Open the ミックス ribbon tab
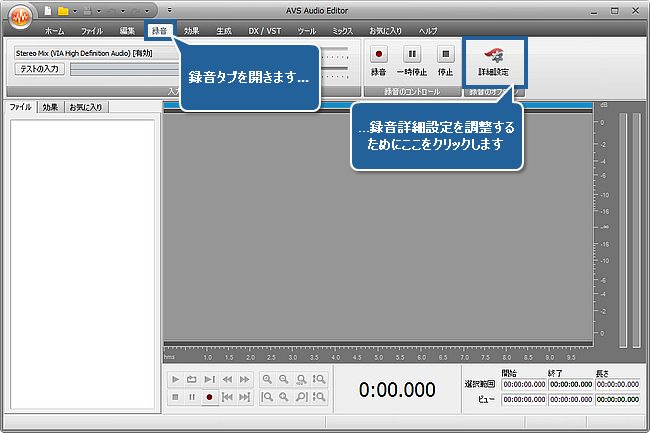The image size is (650, 433). pos(343,31)
